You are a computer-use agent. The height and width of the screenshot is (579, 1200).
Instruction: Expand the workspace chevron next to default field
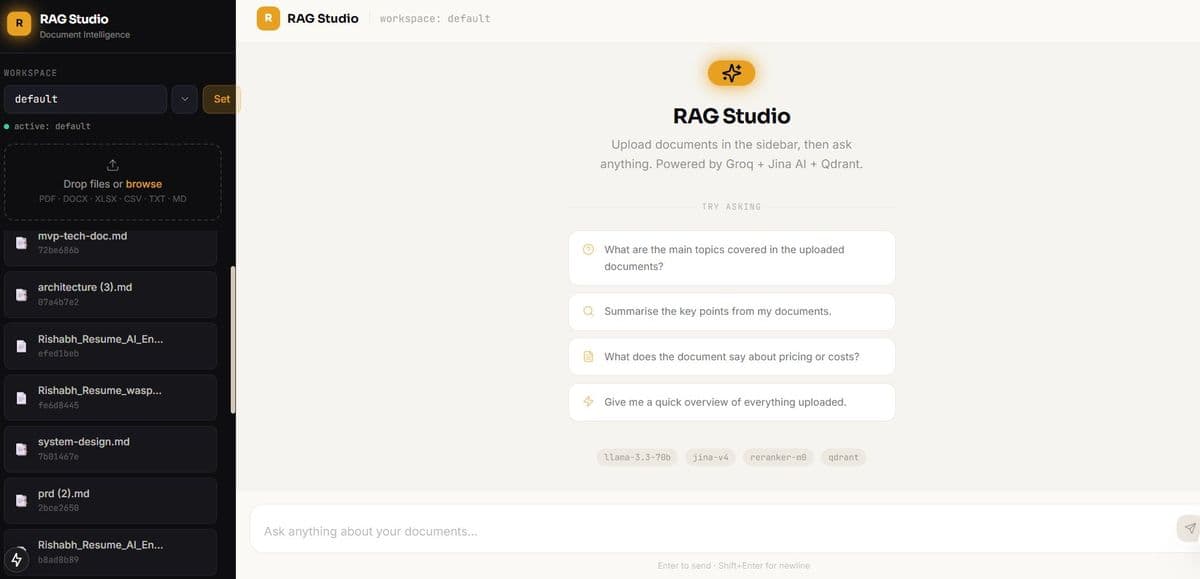click(x=184, y=98)
